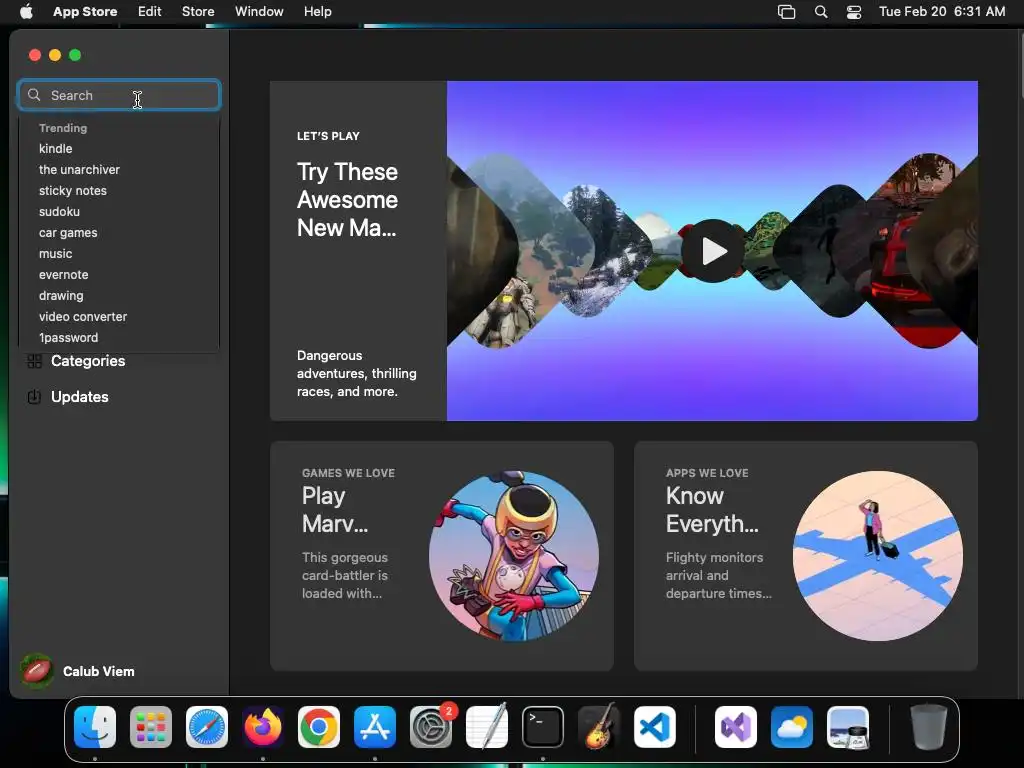Click the Updates download icon
Viewport: 1024px width, 768px height.
point(35,397)
